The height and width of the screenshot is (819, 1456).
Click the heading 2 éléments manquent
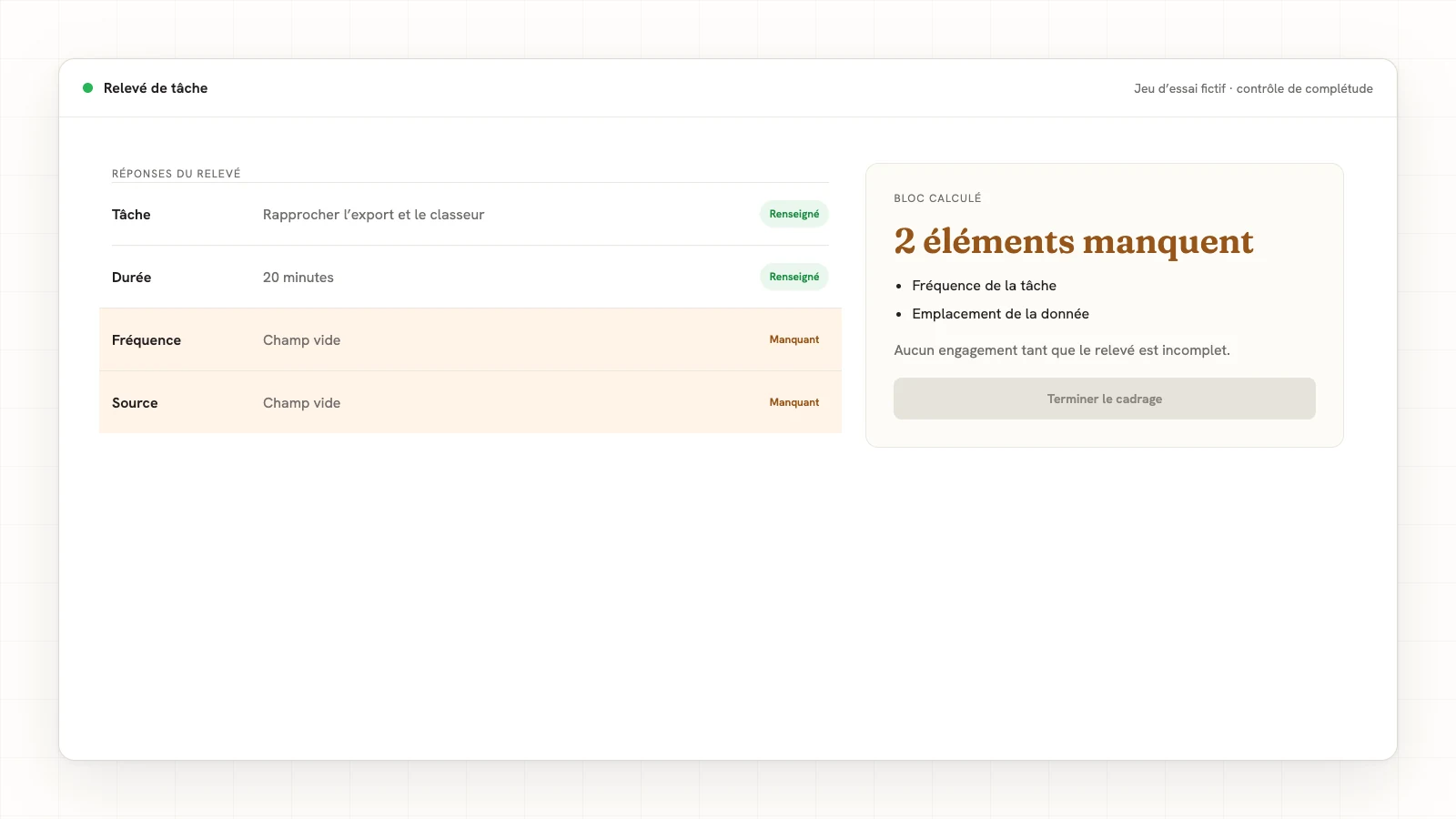pyautogui.click(x=1074, y=241)
